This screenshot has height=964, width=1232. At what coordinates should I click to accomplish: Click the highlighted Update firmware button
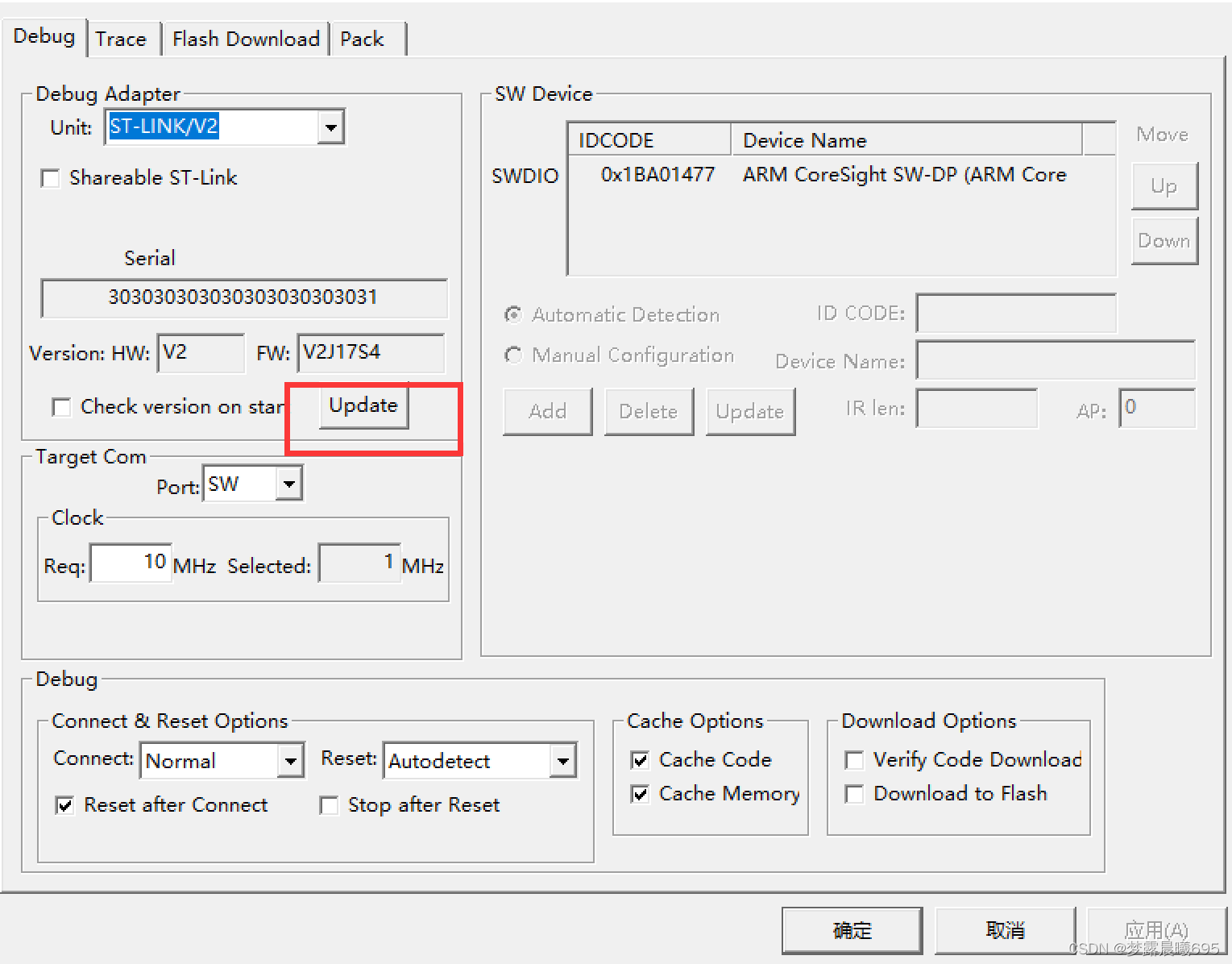point(363,405)
